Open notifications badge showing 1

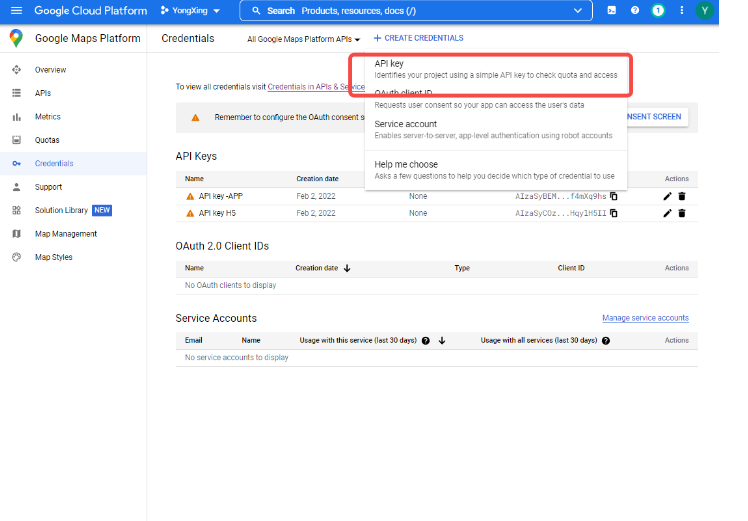tap(658, 10)
